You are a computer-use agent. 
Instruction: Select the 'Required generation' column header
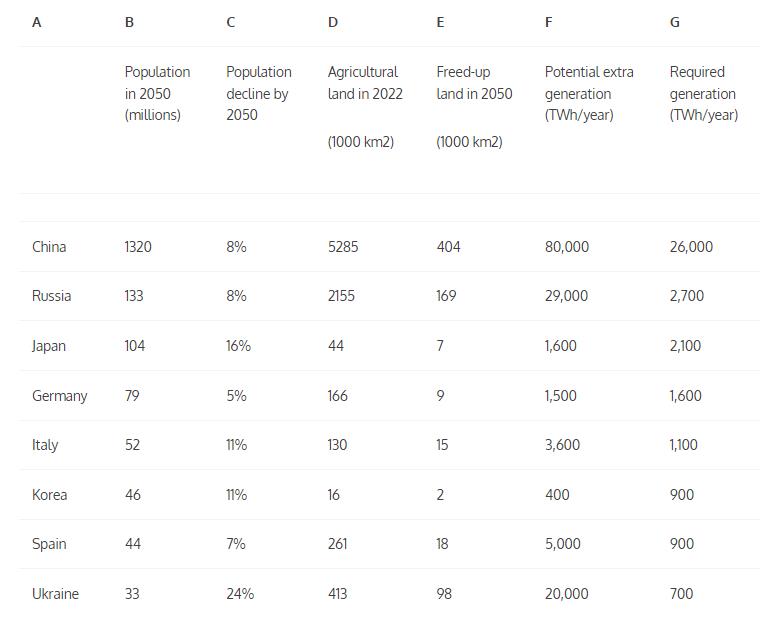coord(703,93)
